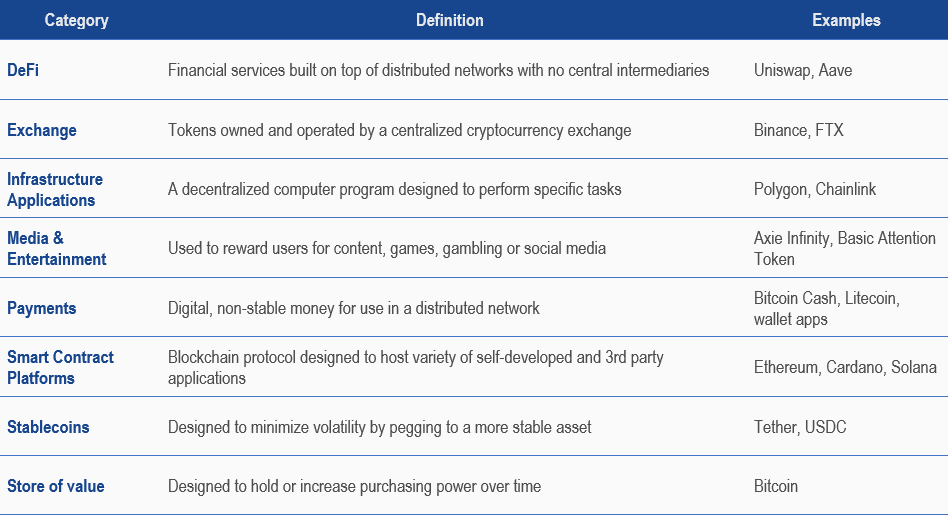Viewport: 948px width, 517px height.
Task: Click the Infrastructure Applications category label
Action: [x=55, y=190]
